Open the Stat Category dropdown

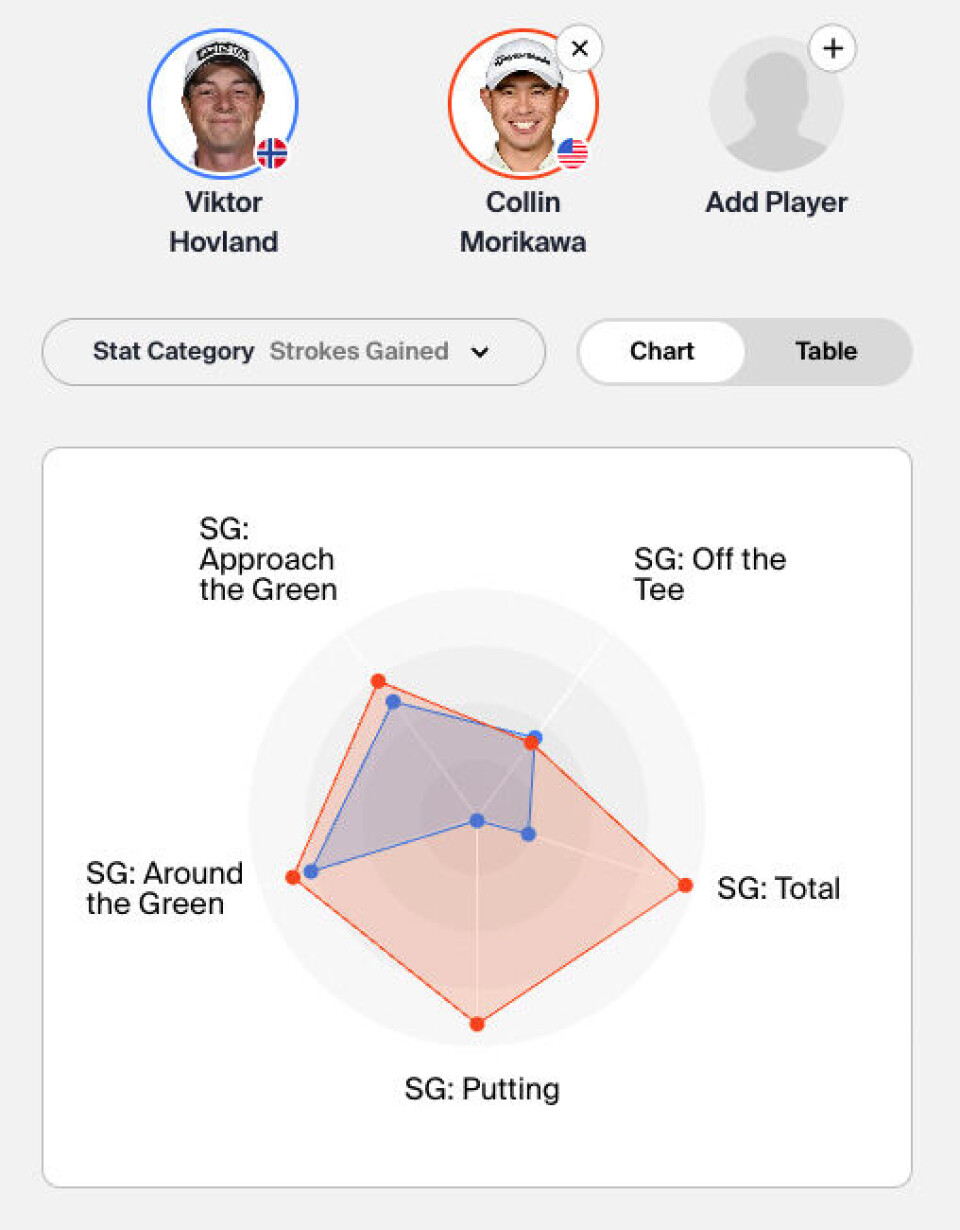click(x=294, y=352)
